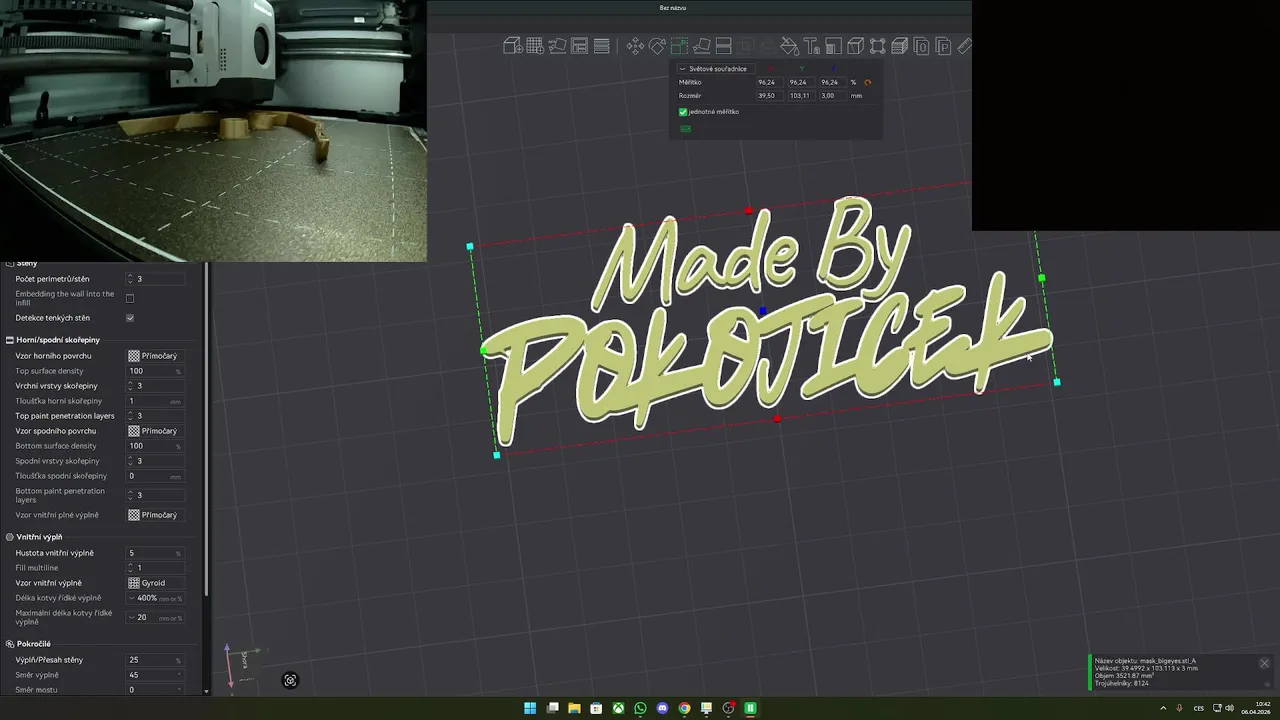This screenshot has width=1280, height=720.
Task: Open Vzor vnitřní plné výplně dropdown
Action: point(155,515)
